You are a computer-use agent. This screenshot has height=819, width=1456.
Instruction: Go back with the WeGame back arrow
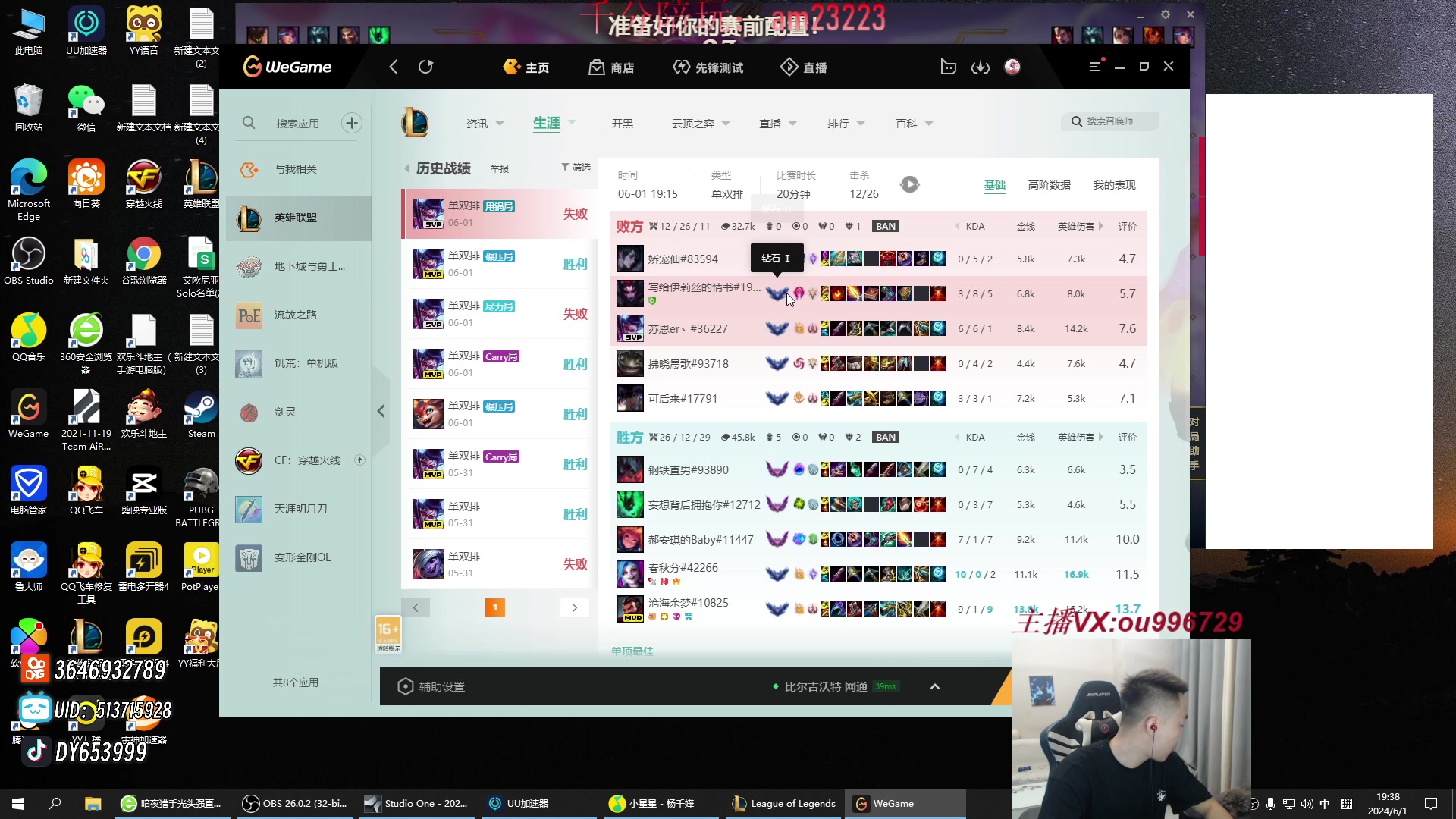(x=394, y=67)
